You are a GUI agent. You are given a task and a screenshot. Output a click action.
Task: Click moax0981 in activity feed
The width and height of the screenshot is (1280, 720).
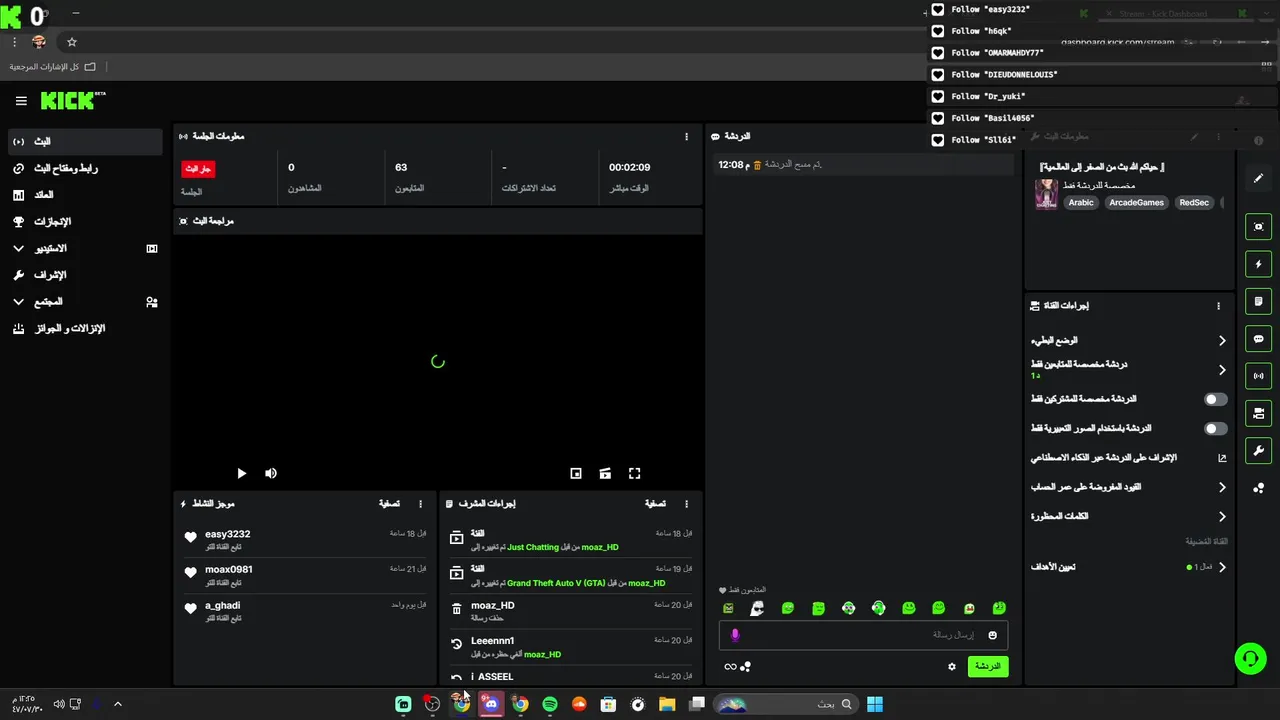tap(229, 570)
